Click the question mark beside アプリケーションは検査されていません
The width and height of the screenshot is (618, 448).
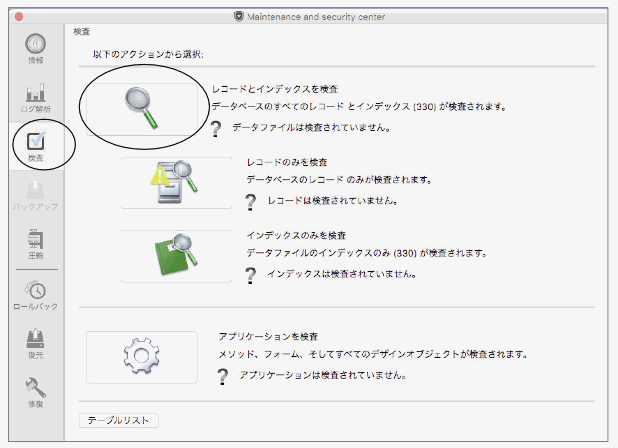[x=223, y=375]
